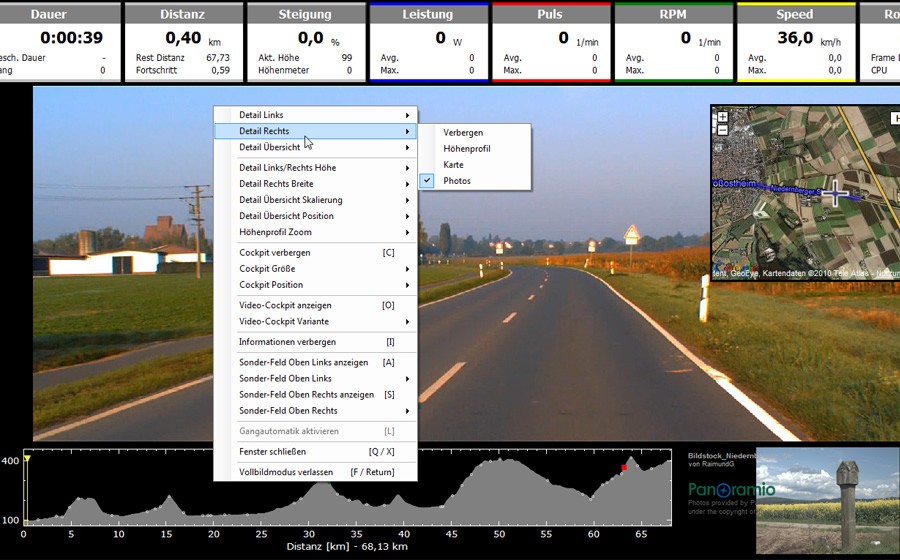This screenshot has height=560, width=900.
Task: Choose Karte in the Detail Rechts submenu
Action: click(453, 165)
